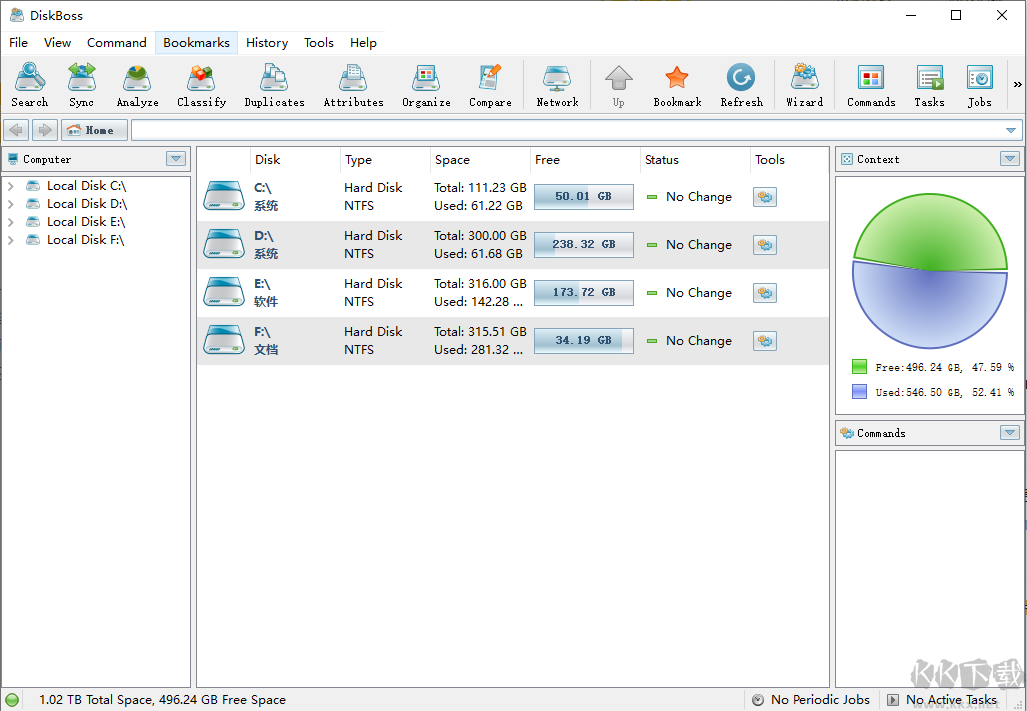
Task: Click No Periodic Jobs in status bar
Action: [812, 700]
